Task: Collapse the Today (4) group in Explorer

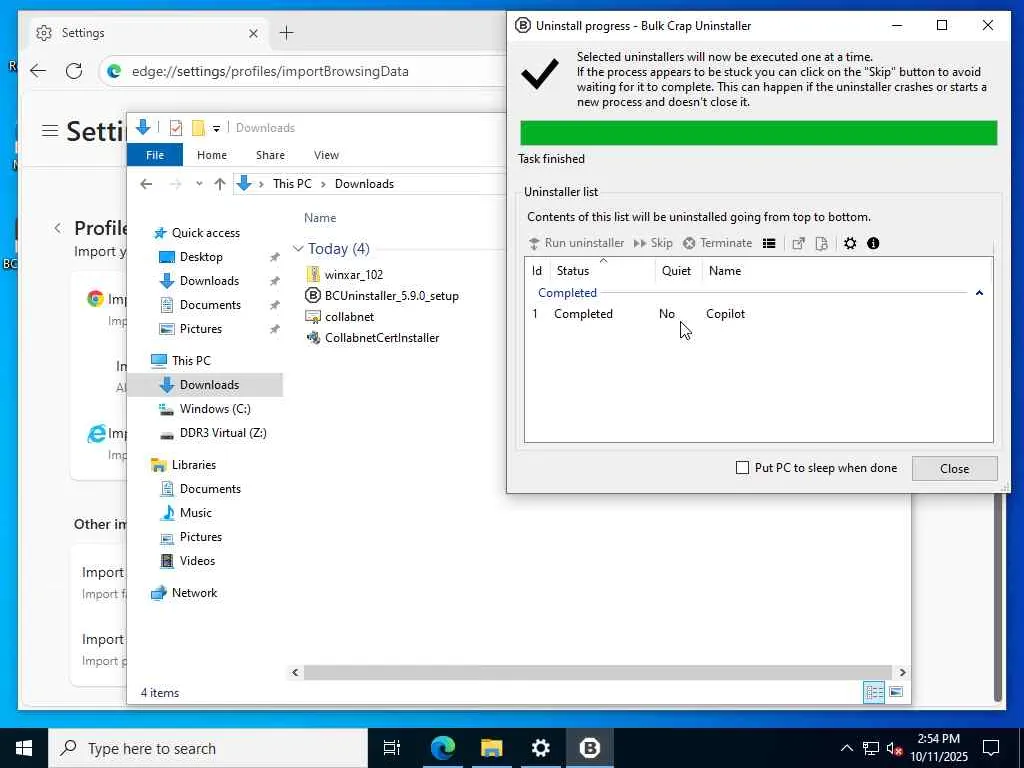Action: pos(298,249)
